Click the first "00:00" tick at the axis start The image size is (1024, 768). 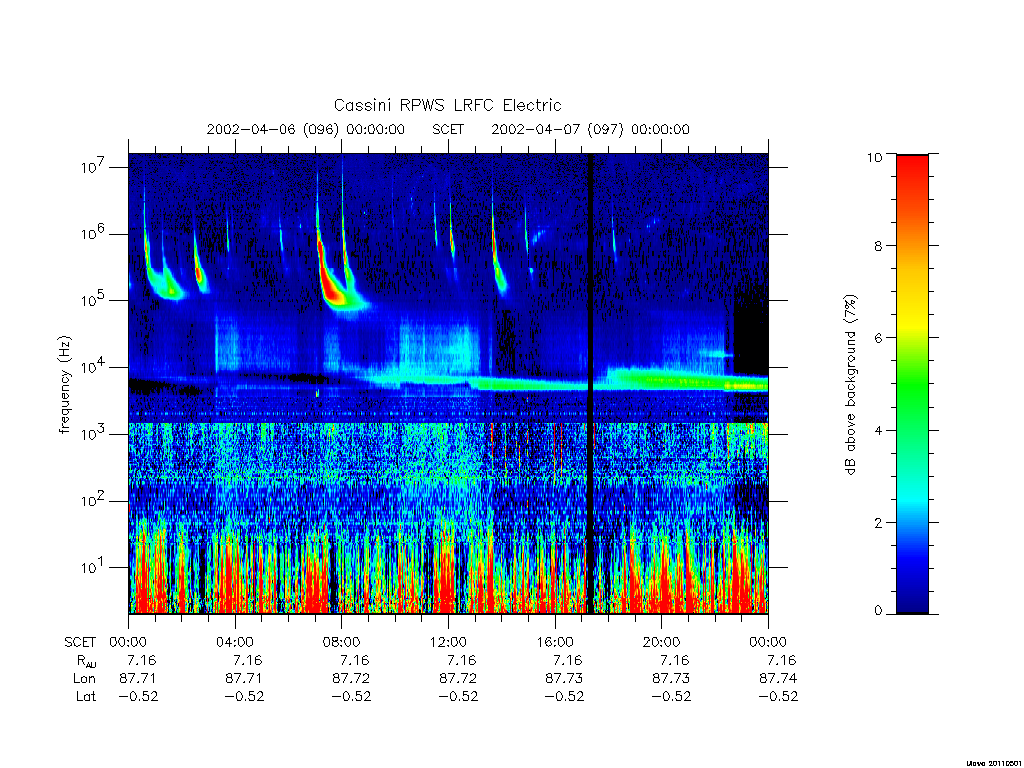(x=128, y=643)
